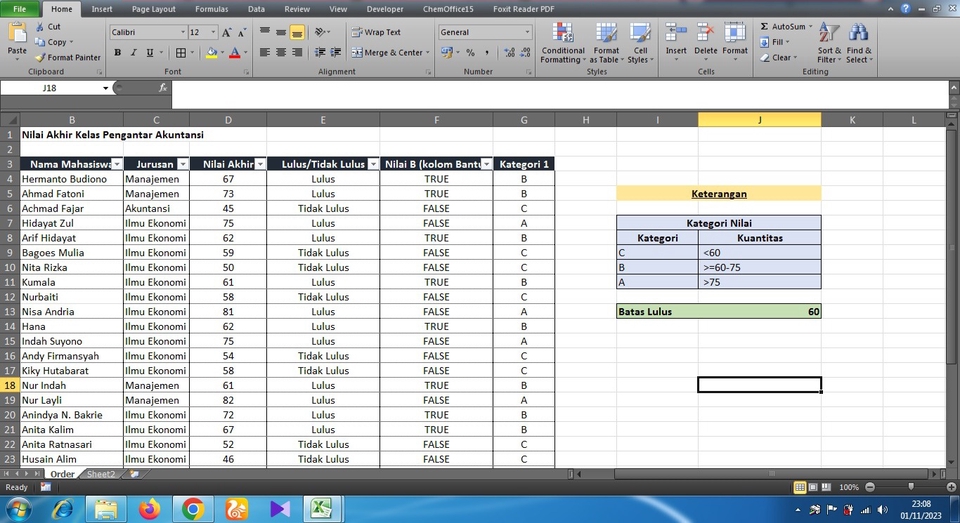960x523 pixels.
Task: Click the percent style icon
Action: point(470,53)
